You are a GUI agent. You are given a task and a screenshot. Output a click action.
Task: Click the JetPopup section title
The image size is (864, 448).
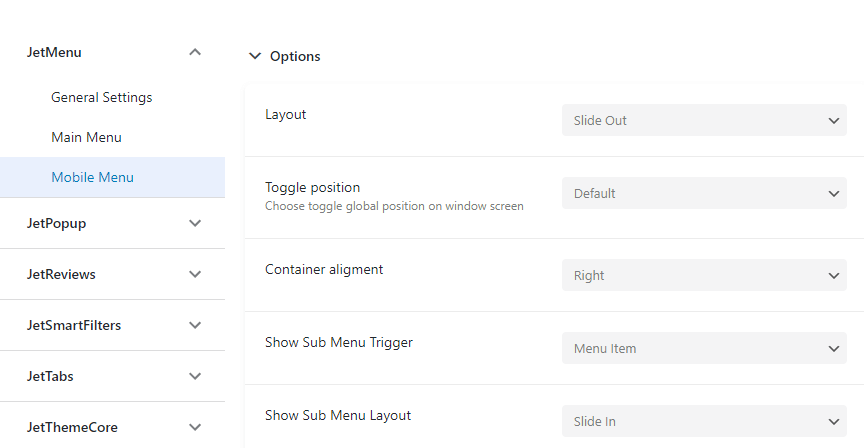point(56,224)
